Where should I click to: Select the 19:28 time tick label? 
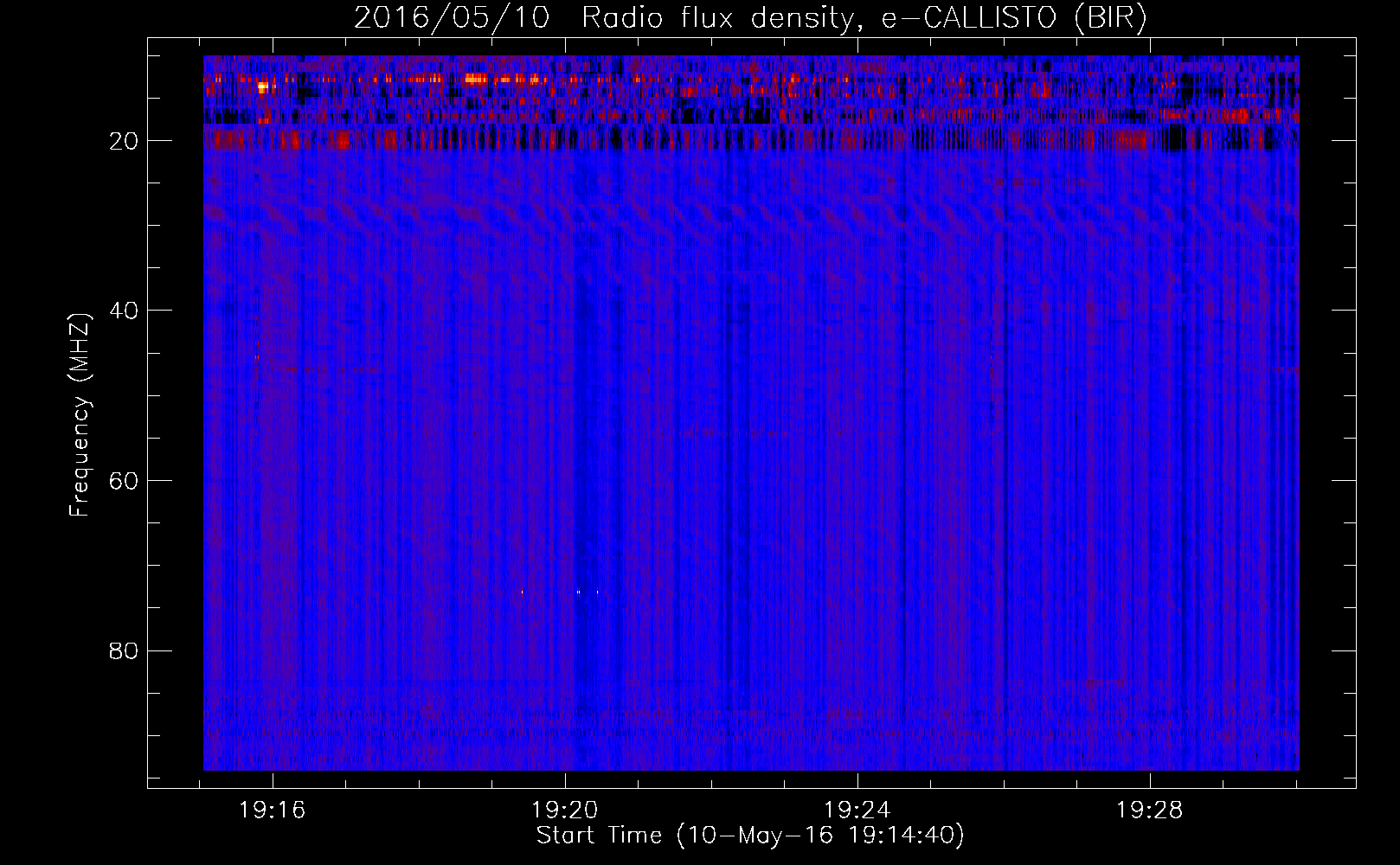tap(1150, 811)
